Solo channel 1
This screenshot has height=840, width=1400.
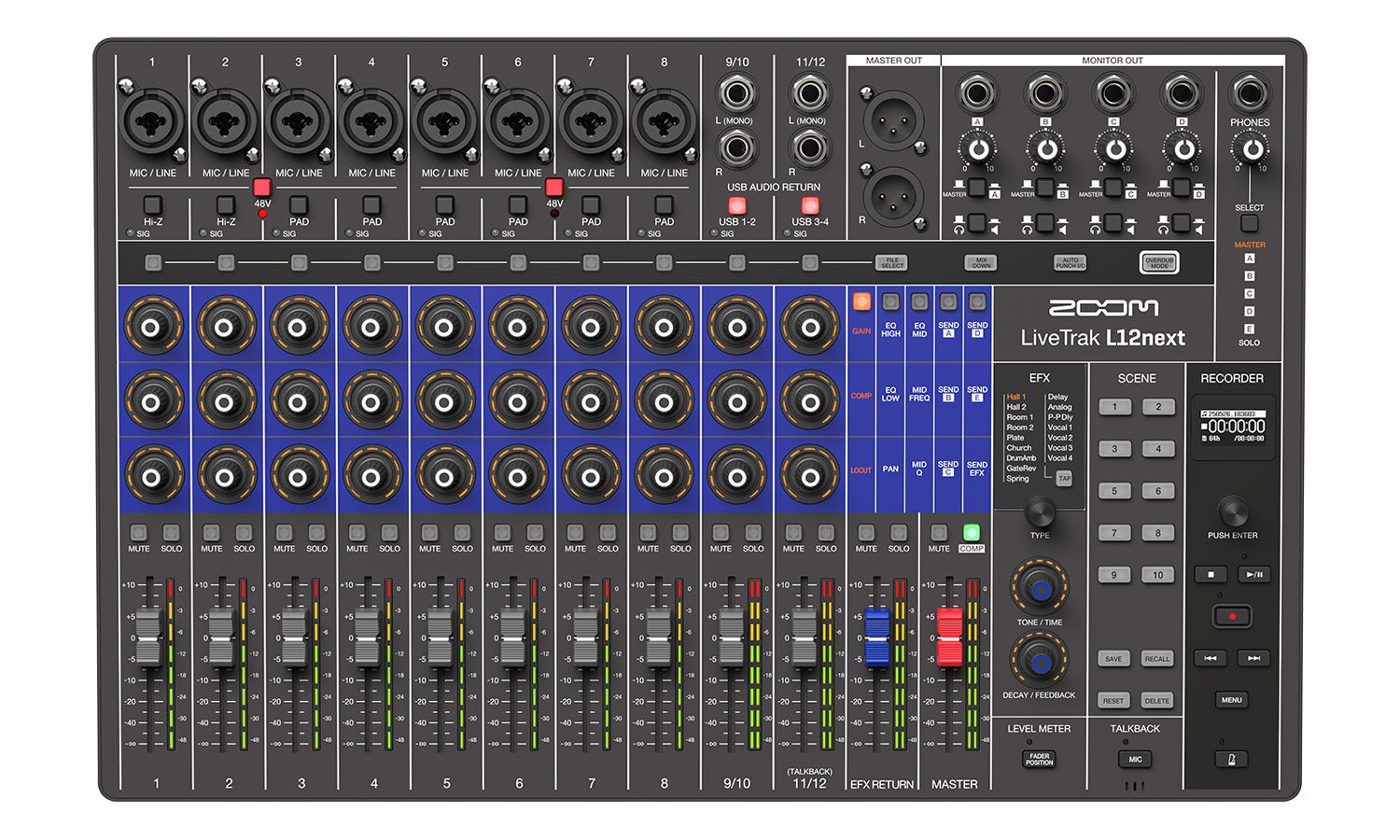(171, 533)
